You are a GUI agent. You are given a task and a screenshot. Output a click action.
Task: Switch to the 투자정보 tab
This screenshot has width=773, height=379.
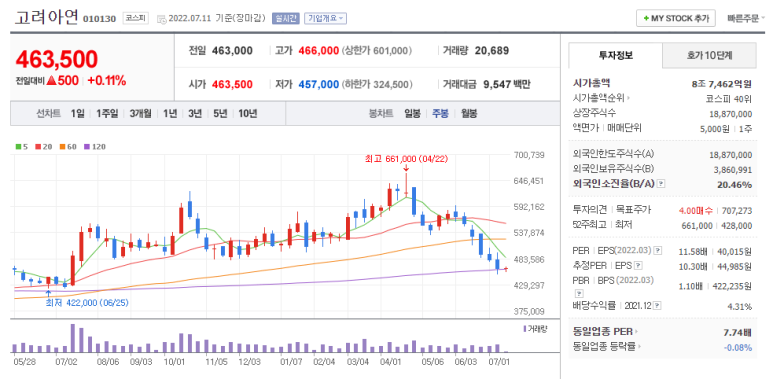(x=616, y=55)
